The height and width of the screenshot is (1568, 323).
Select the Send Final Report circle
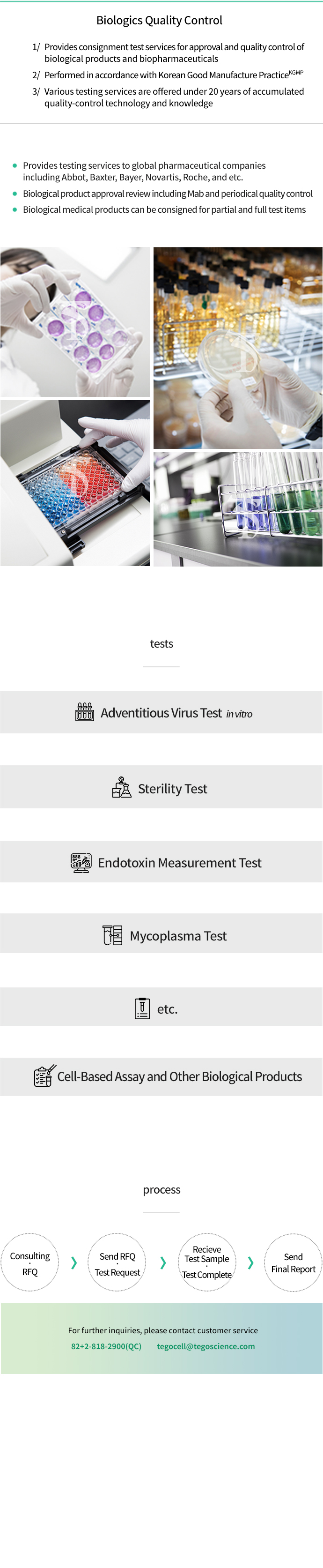coord(293,1262)
